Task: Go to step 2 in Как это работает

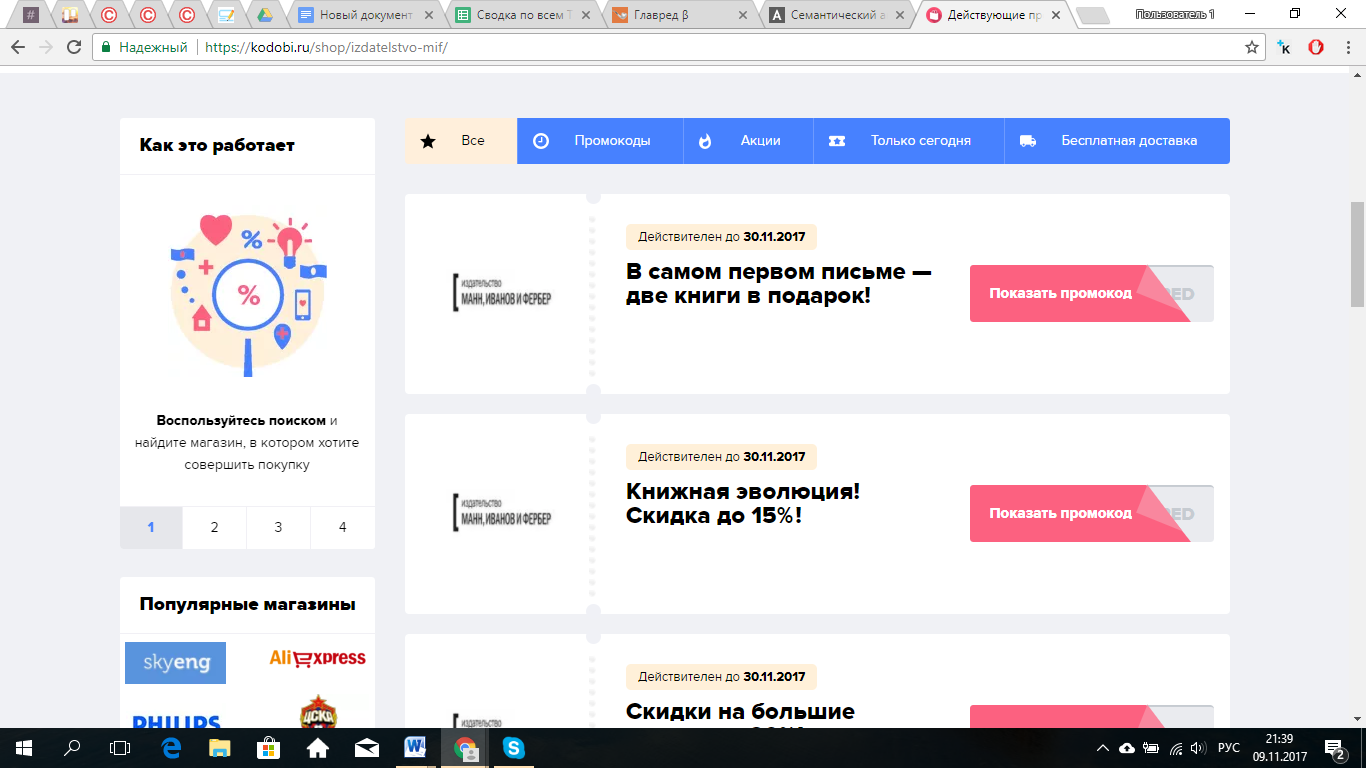Action: [214, 527]
